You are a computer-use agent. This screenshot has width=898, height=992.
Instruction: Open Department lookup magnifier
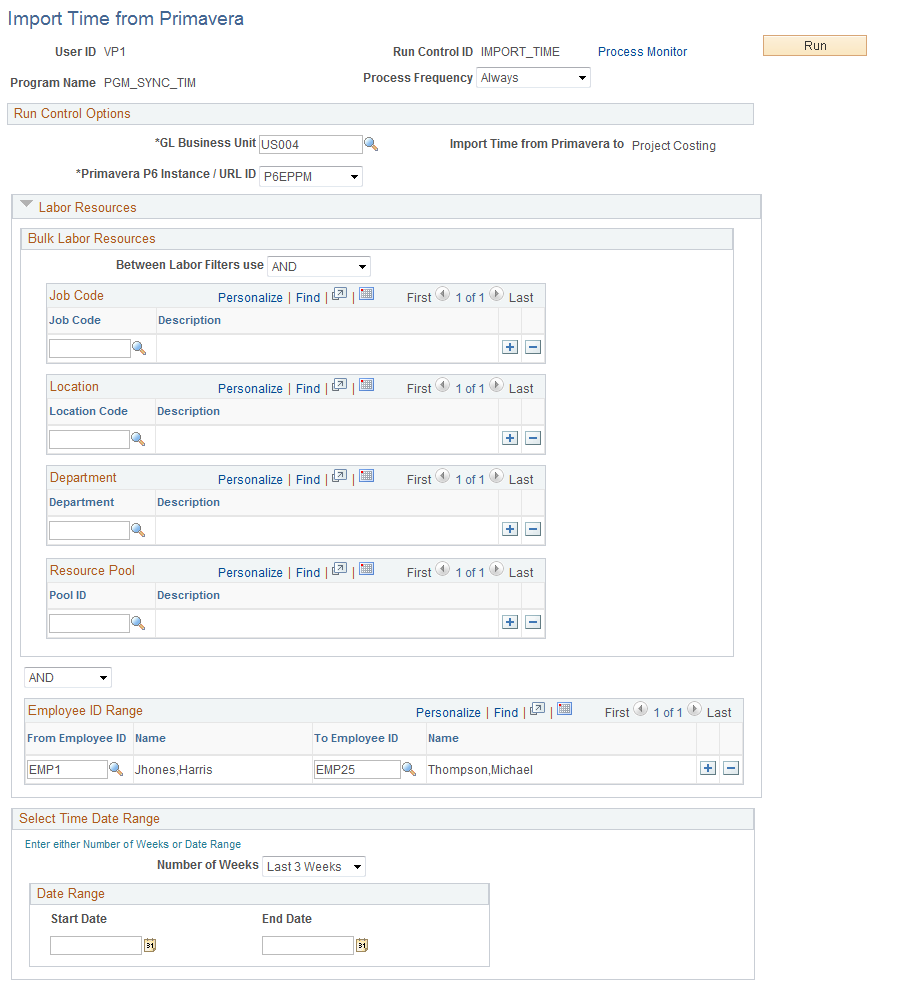click(138, 530)
